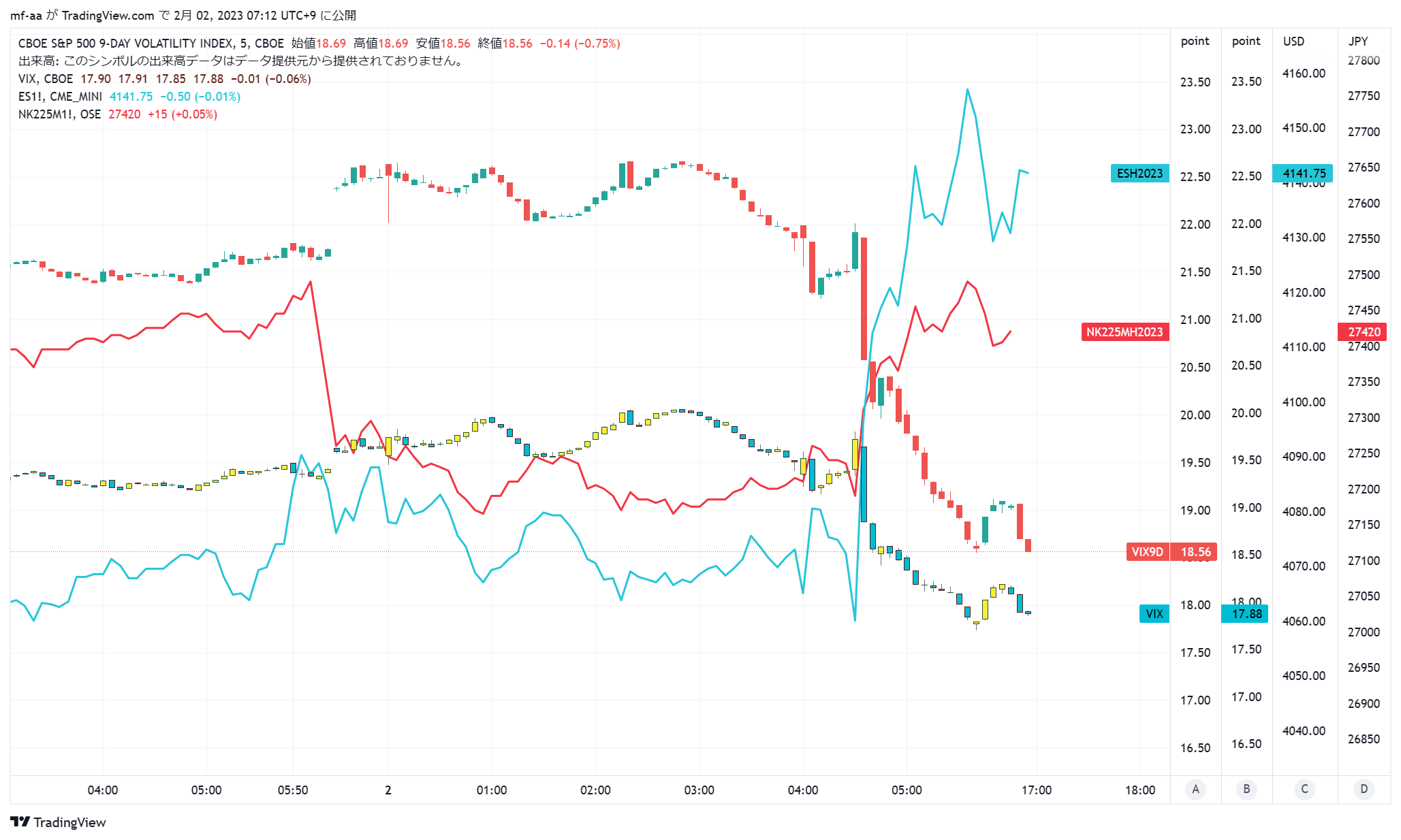This screenshot has height=840, width=1401.
Task: Select the VIX, CBOE legend entry
Action: pos(45,79)
